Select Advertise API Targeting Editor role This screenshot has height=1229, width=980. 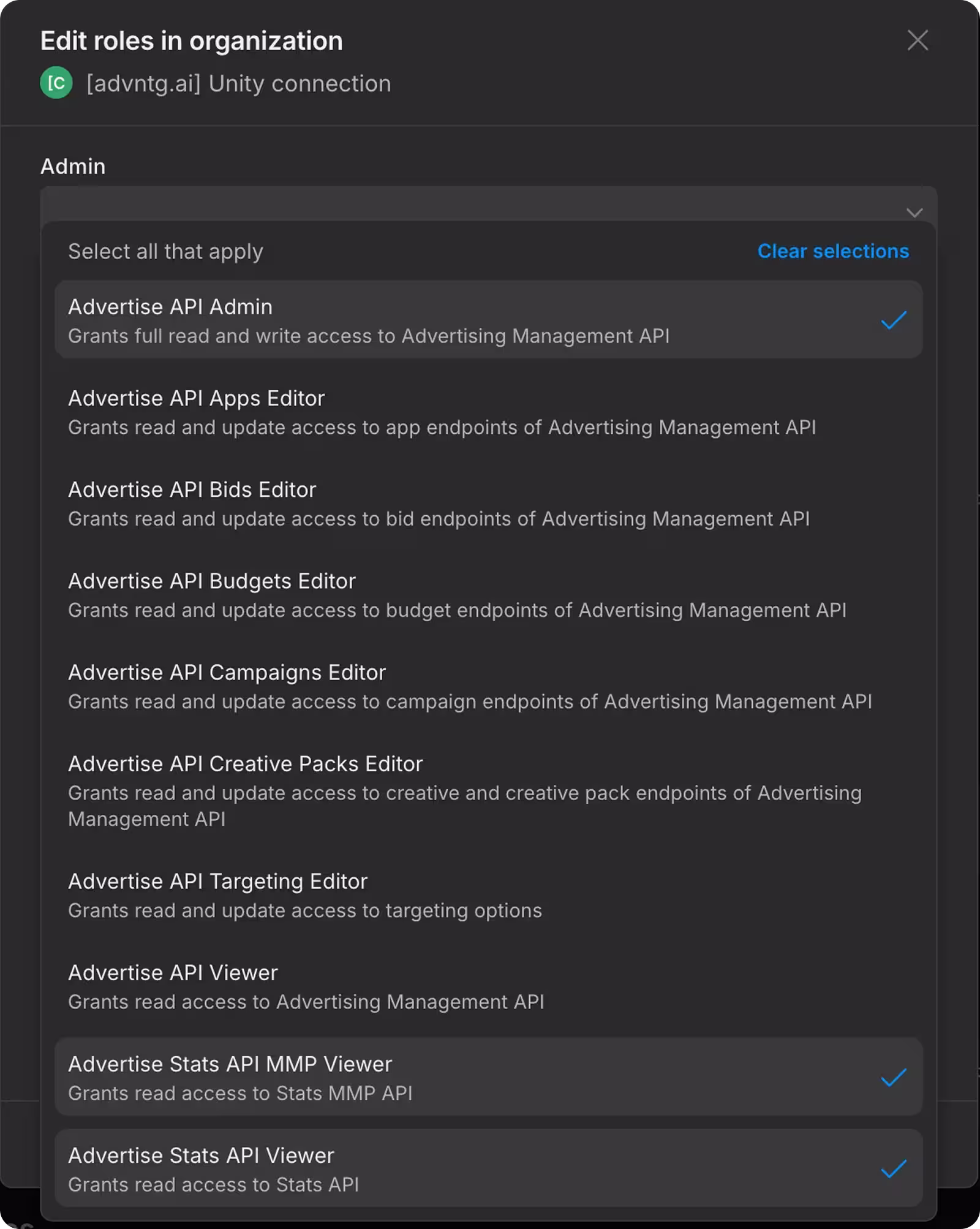pos(489,895)
